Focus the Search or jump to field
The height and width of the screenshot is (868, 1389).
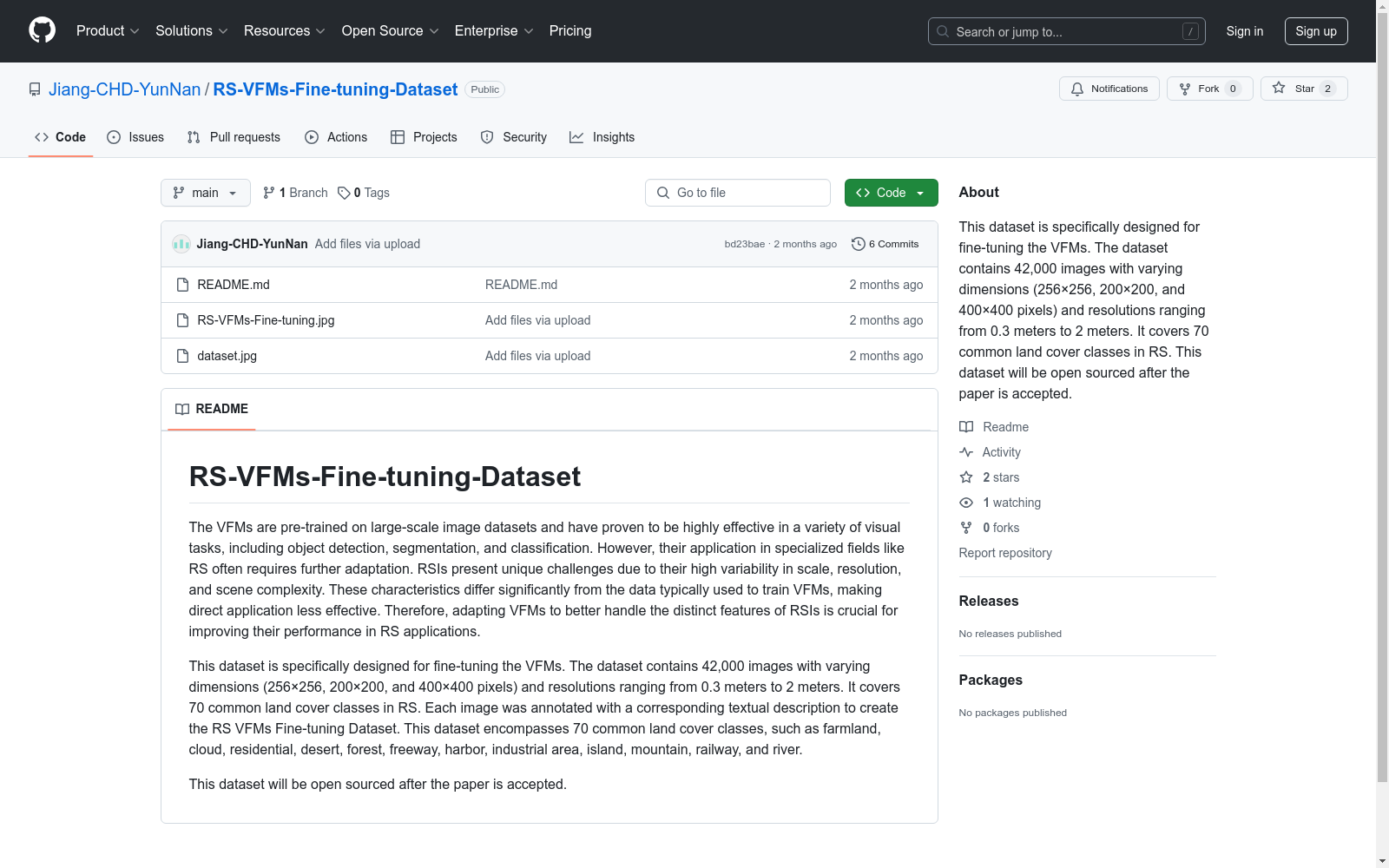coord(1067,31)
